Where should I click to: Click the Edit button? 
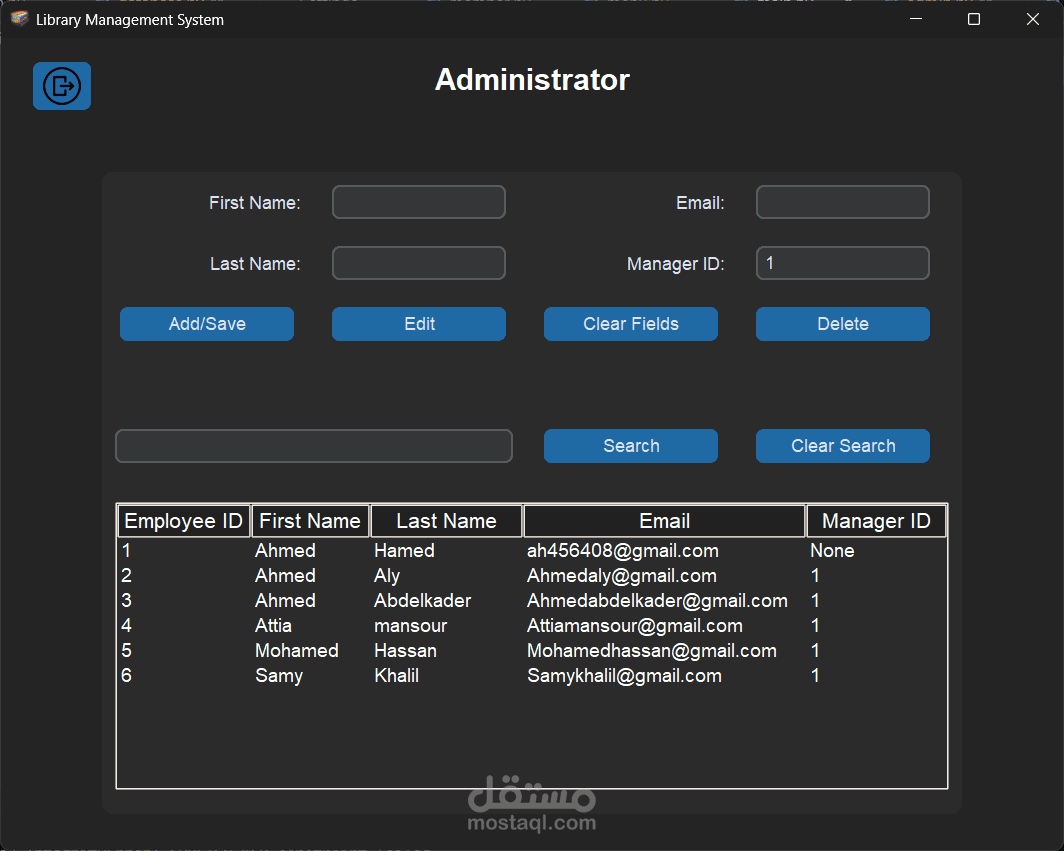tap(419, 324)
